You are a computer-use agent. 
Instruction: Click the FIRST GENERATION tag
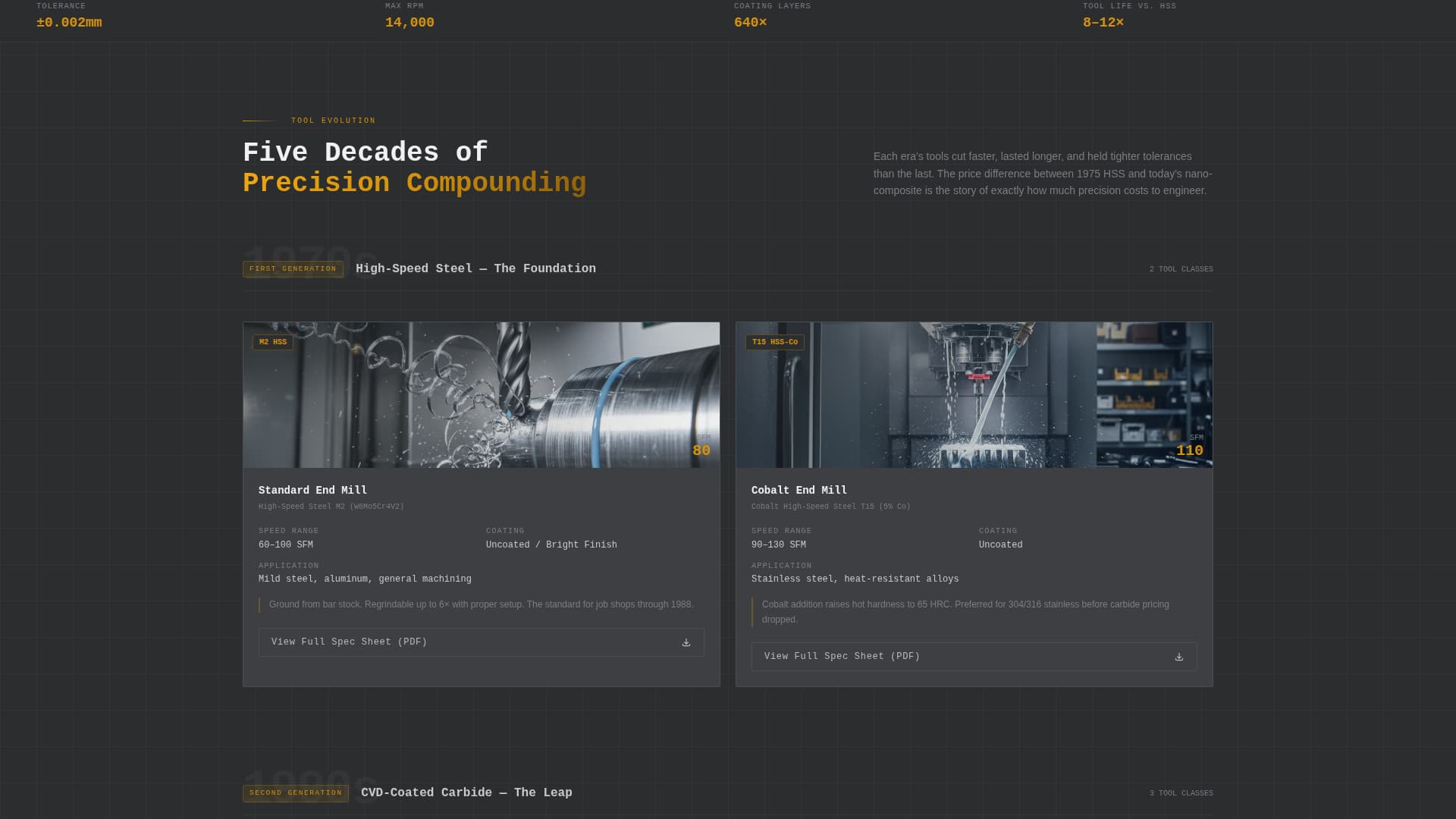coord(293,268)
